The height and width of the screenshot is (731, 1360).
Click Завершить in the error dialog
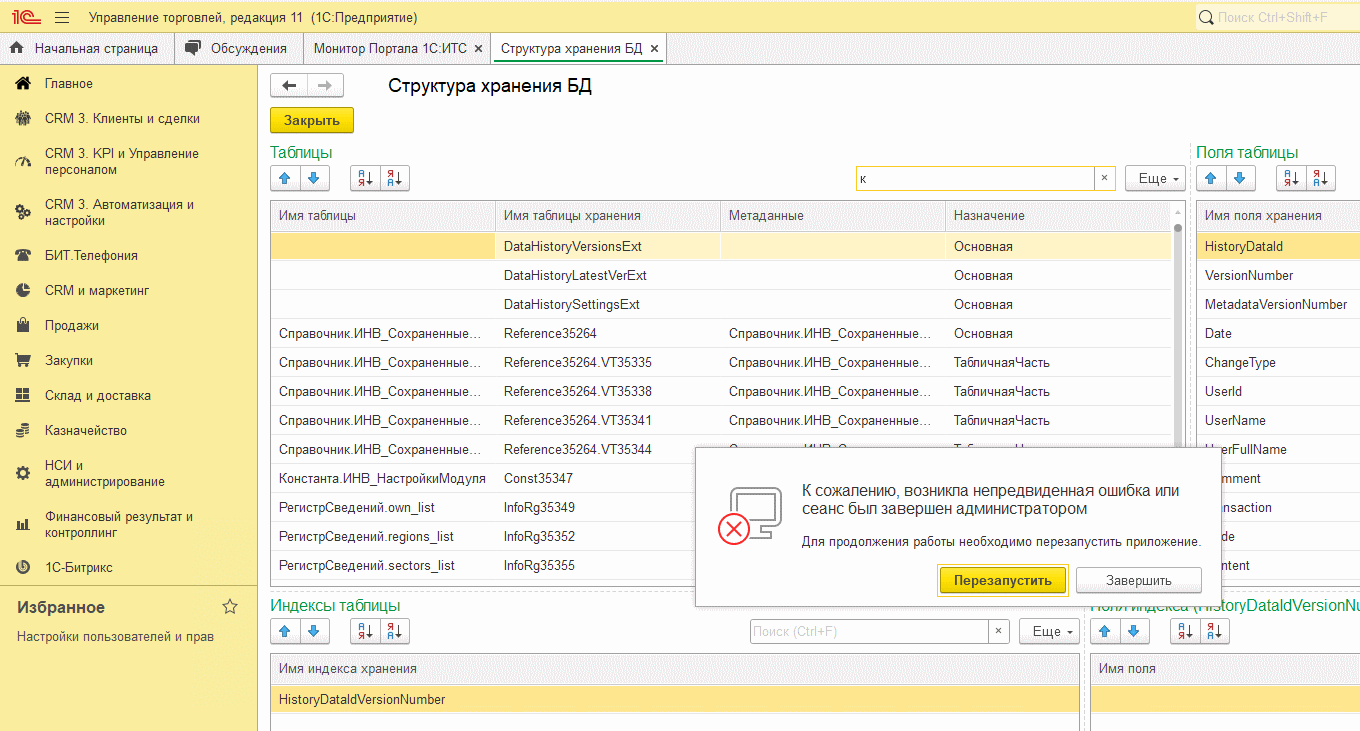pos(1138,580)
